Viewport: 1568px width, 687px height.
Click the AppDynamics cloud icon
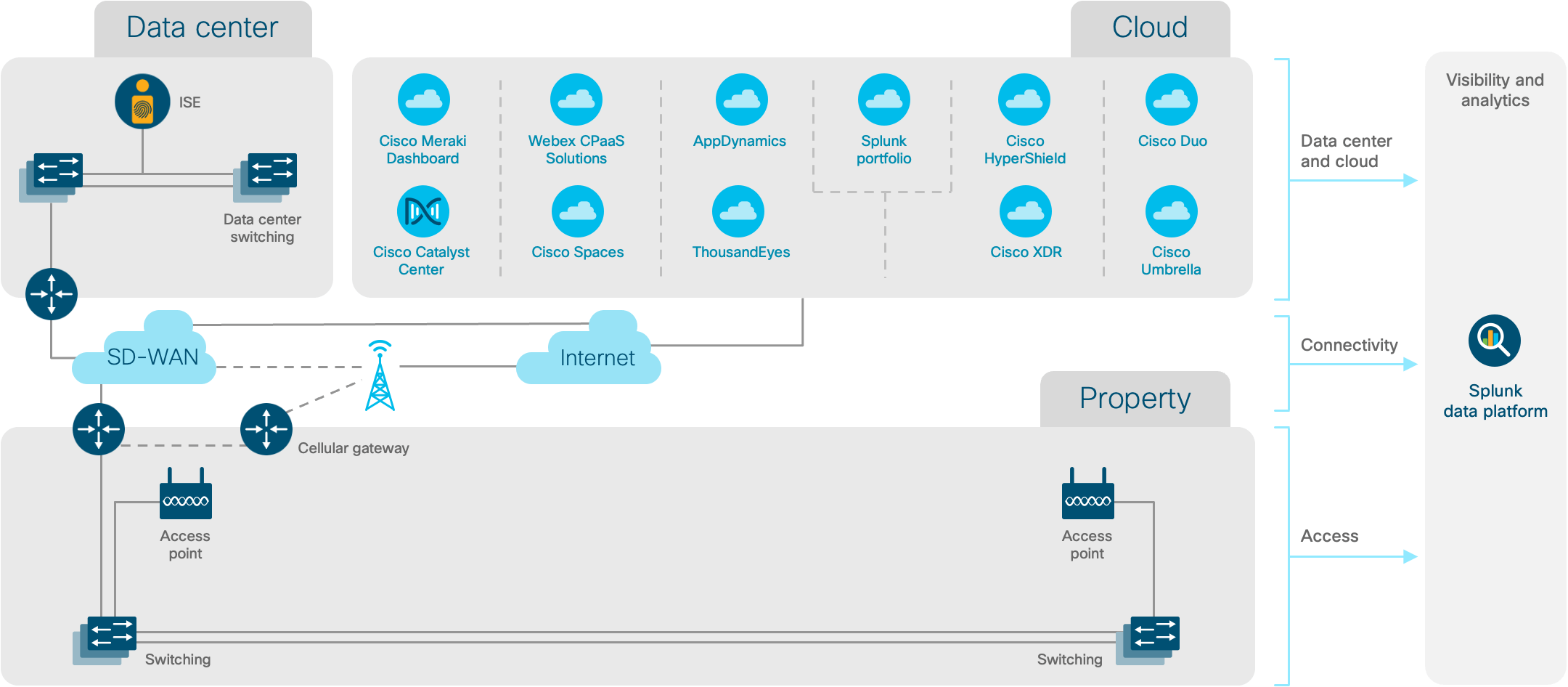point(742,99)
